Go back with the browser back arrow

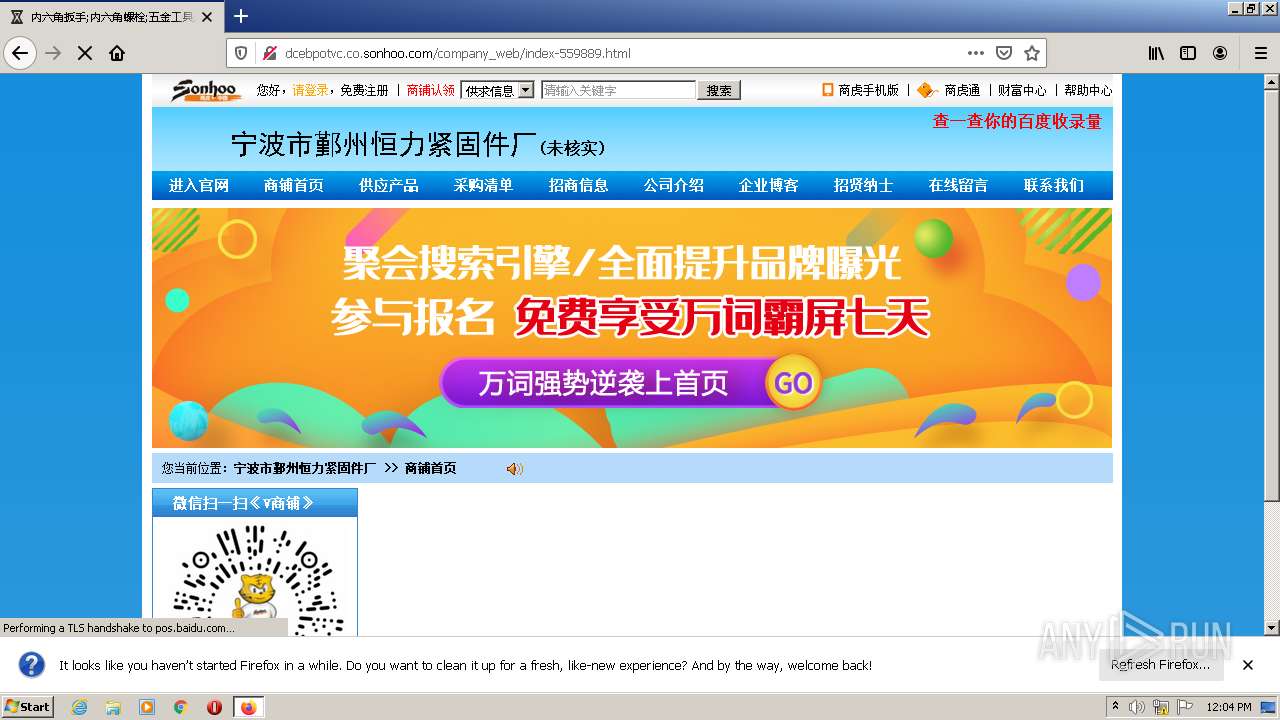coord(20,53)
